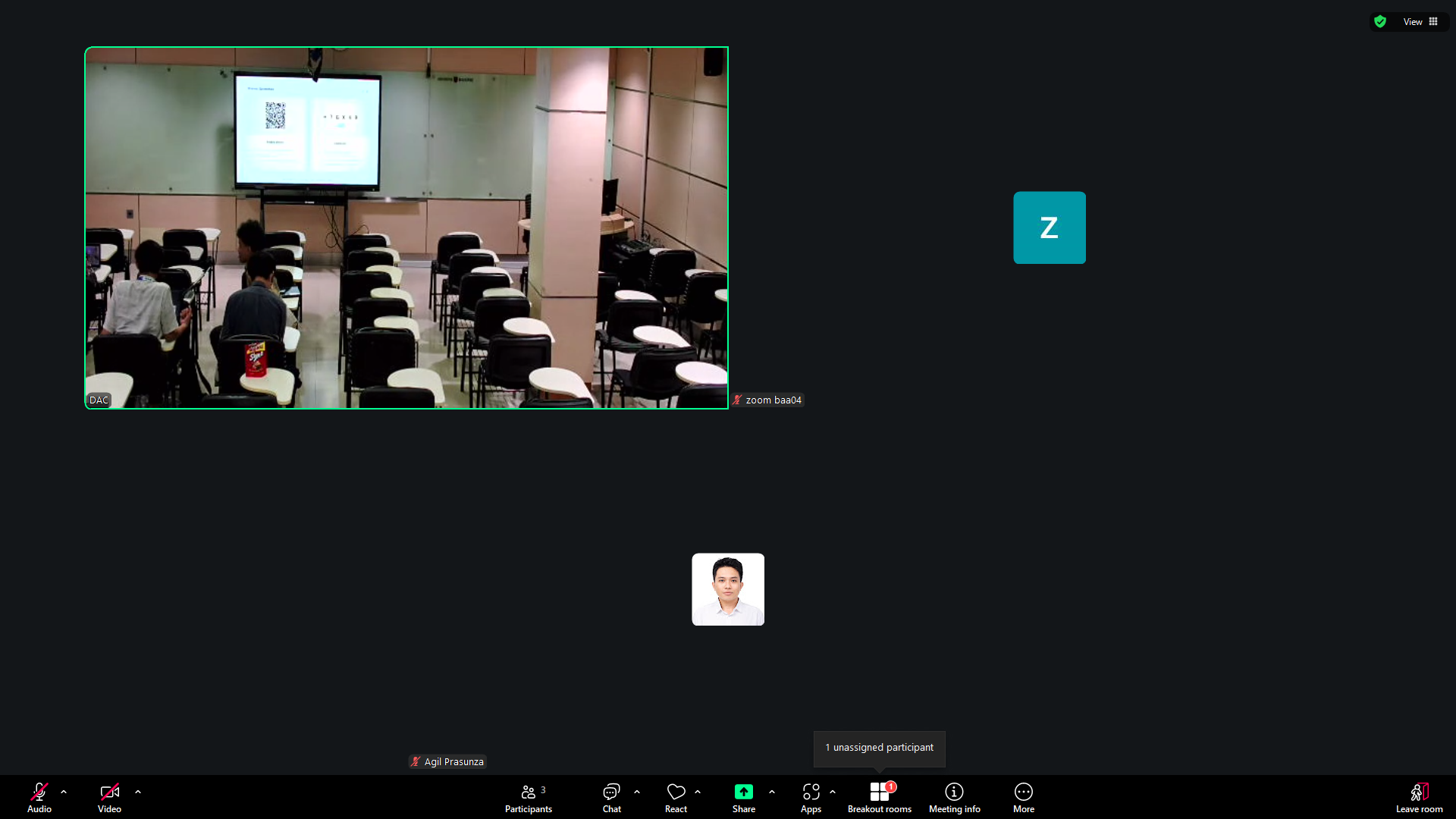The height and width of the screenshot is (819, 1456).
Task: Select the DAC classroom video tile
Action: click(406, 227)
